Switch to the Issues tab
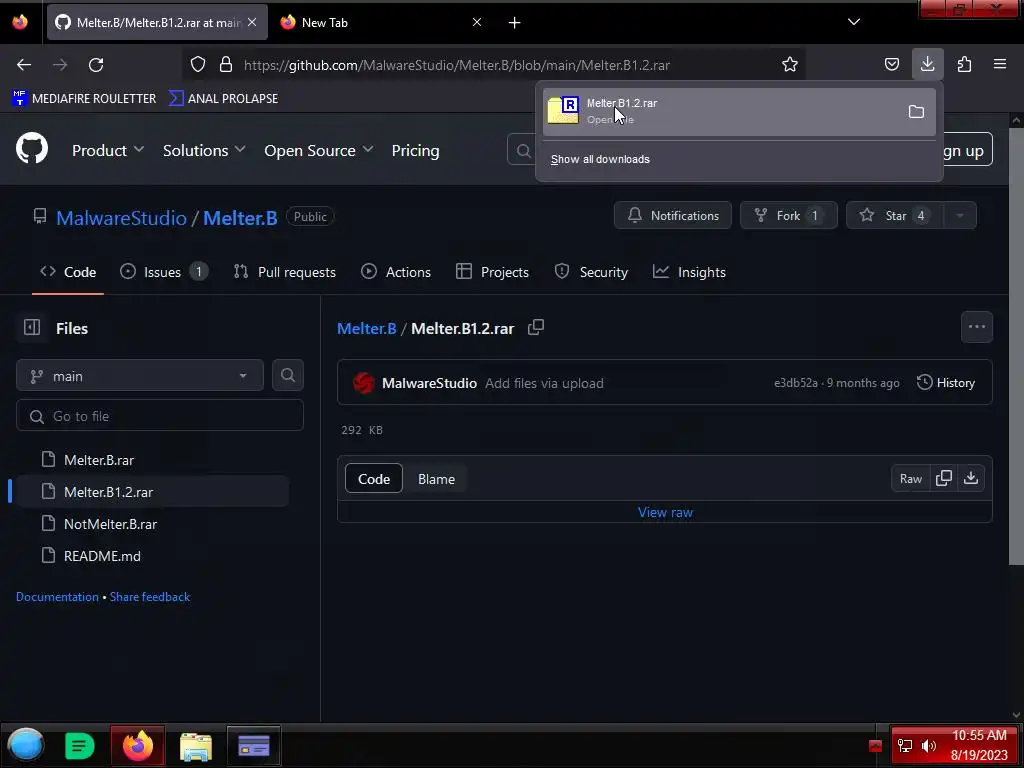This screenshot has width=1024, height=768. point(163,272)
